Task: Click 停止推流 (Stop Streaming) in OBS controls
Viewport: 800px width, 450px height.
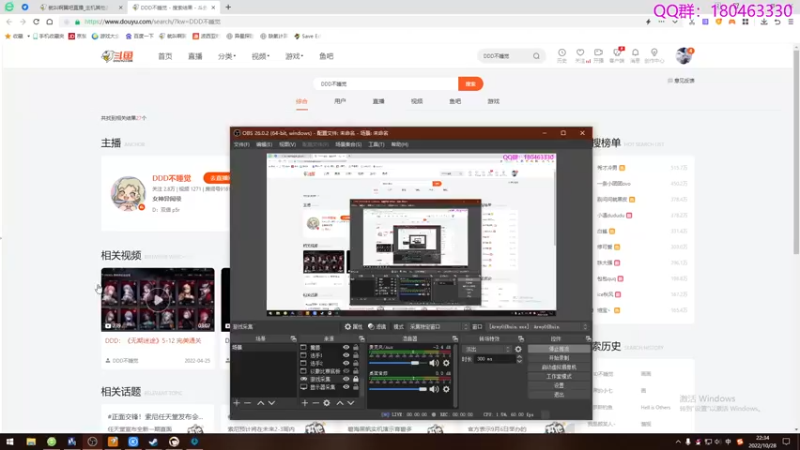Action: pos(559,349)
